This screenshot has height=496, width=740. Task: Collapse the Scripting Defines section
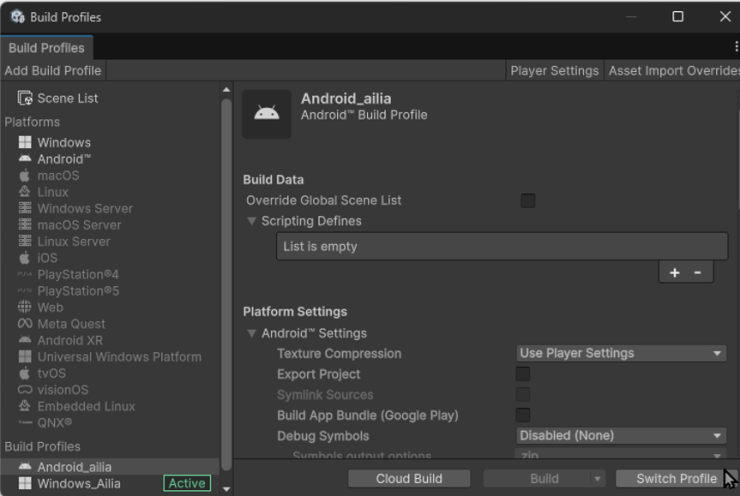(252, 221)
